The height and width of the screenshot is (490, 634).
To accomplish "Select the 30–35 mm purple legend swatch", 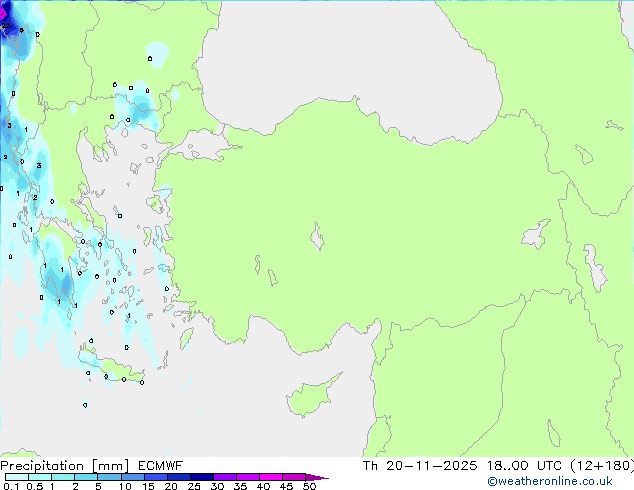I will coord(225,477).
